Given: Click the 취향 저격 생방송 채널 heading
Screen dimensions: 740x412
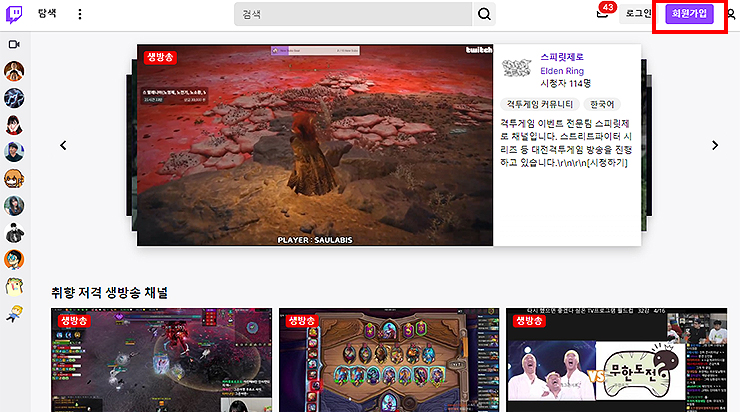Looking at the screenshot, I should point(109,293).
